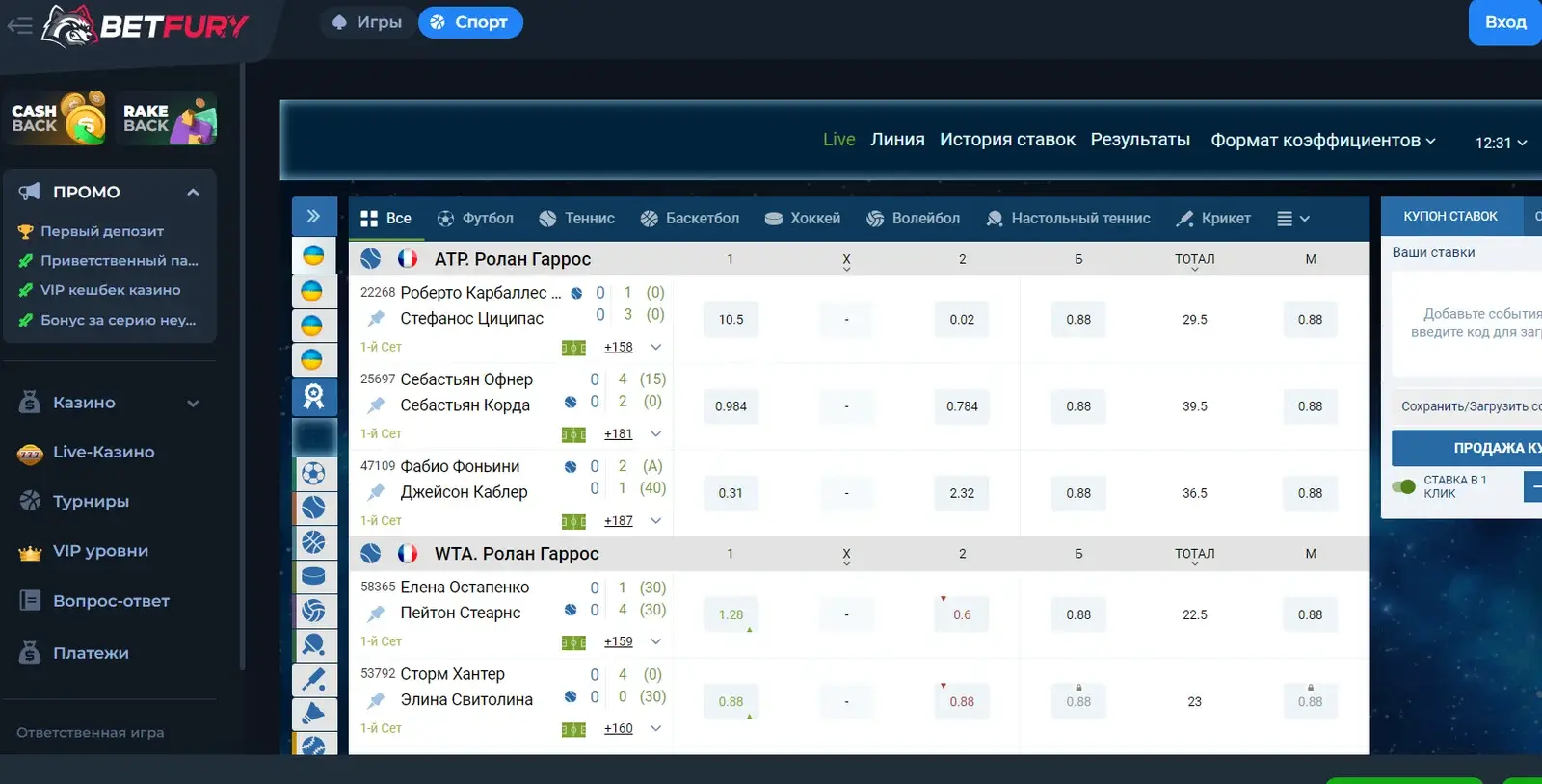The image size is (1542, 784).
Task: Click the Вход login button
Action: (x=1504, y=22)
